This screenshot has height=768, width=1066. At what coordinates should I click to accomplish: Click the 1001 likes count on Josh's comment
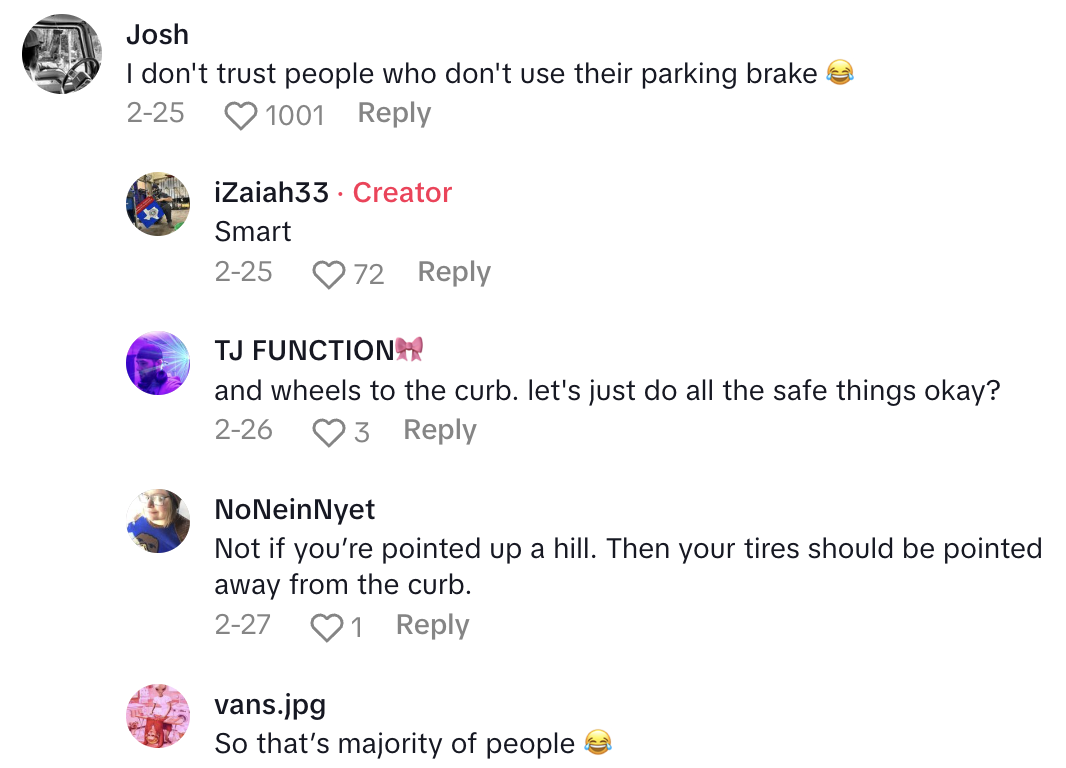click(295, 116)
